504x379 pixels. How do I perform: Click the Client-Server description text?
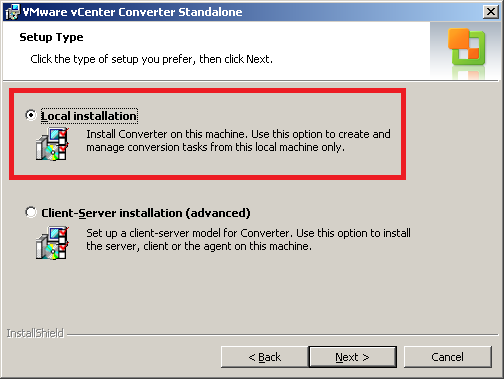(x=248, y=239)
